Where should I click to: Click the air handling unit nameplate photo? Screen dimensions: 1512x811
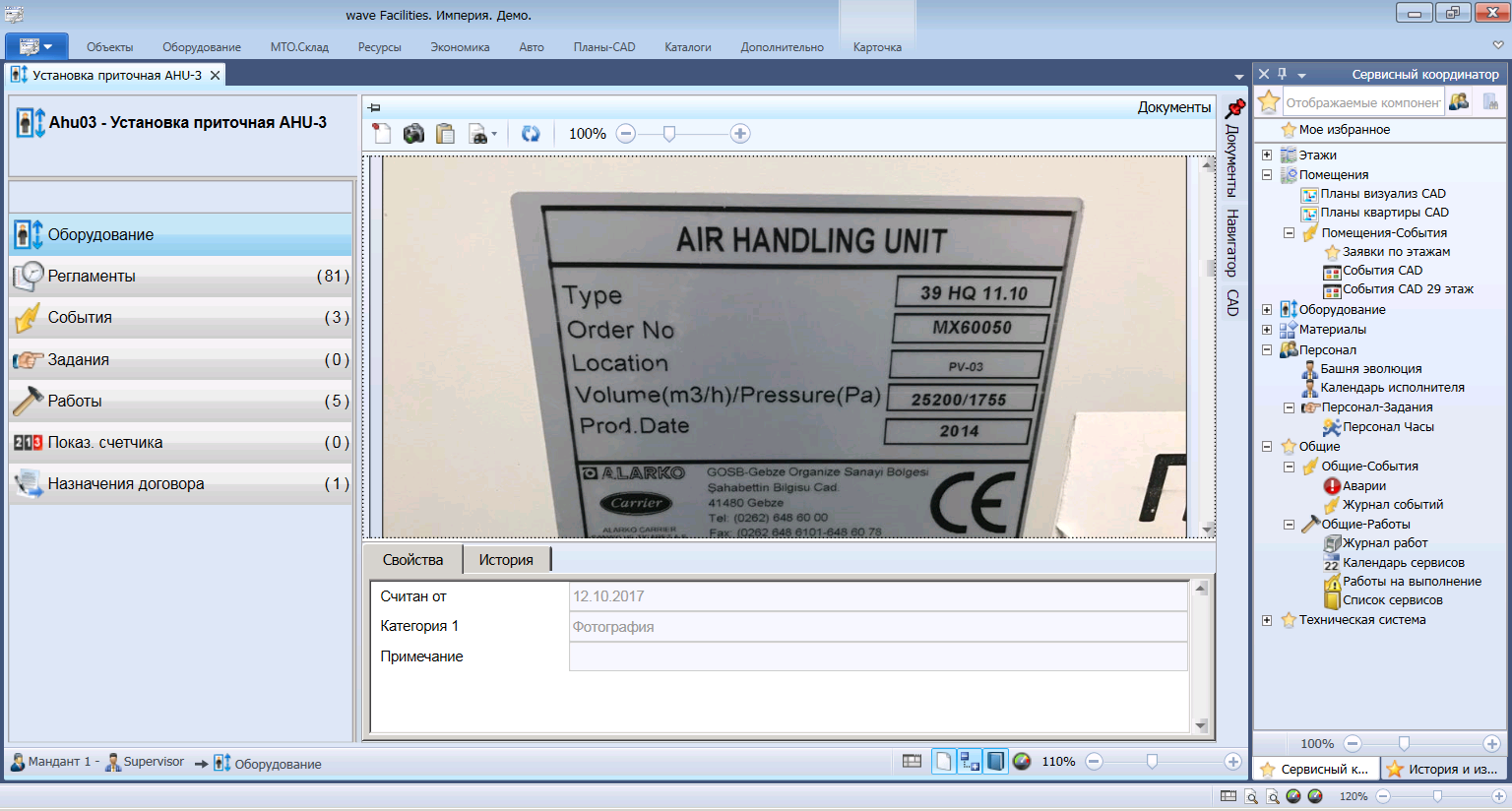tap(785, 346)
